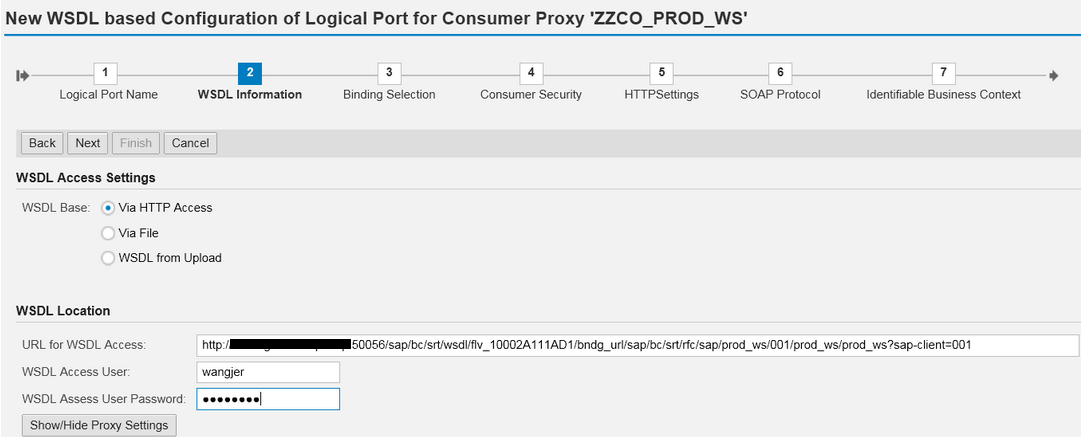Click the WSDL user password field

click(268, 399)
